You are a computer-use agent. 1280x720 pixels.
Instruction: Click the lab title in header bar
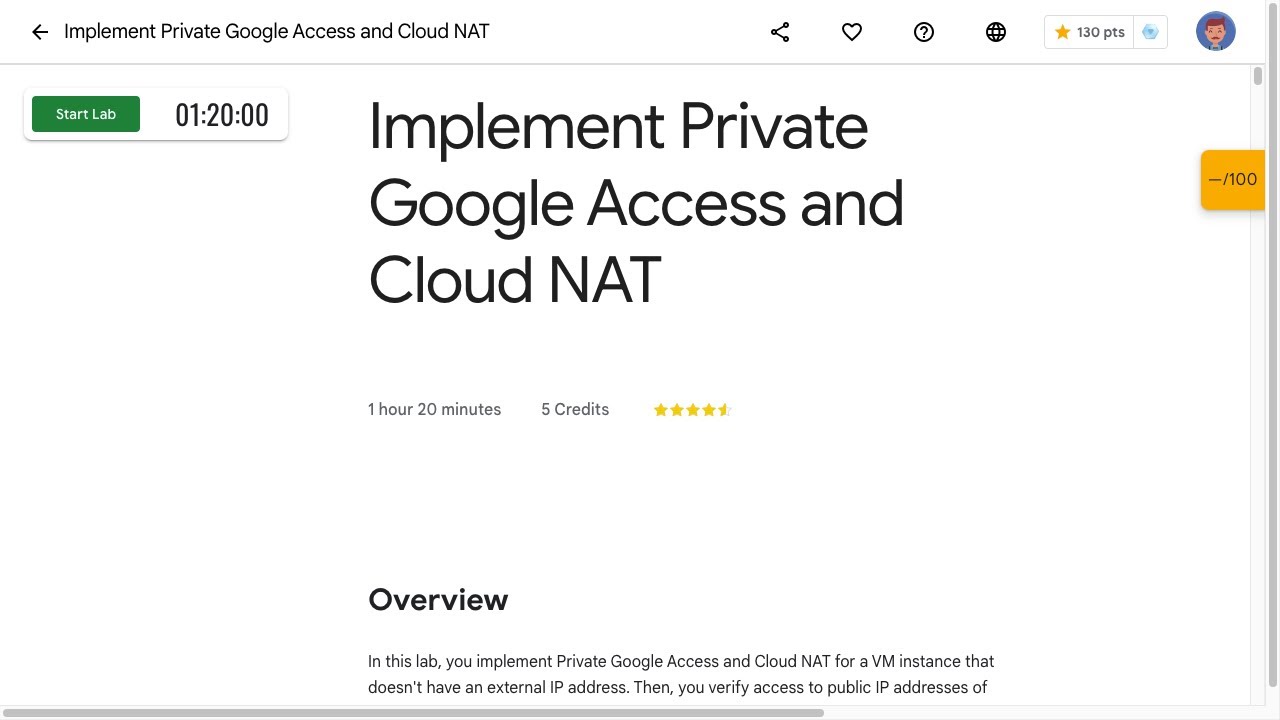point(277,32)
